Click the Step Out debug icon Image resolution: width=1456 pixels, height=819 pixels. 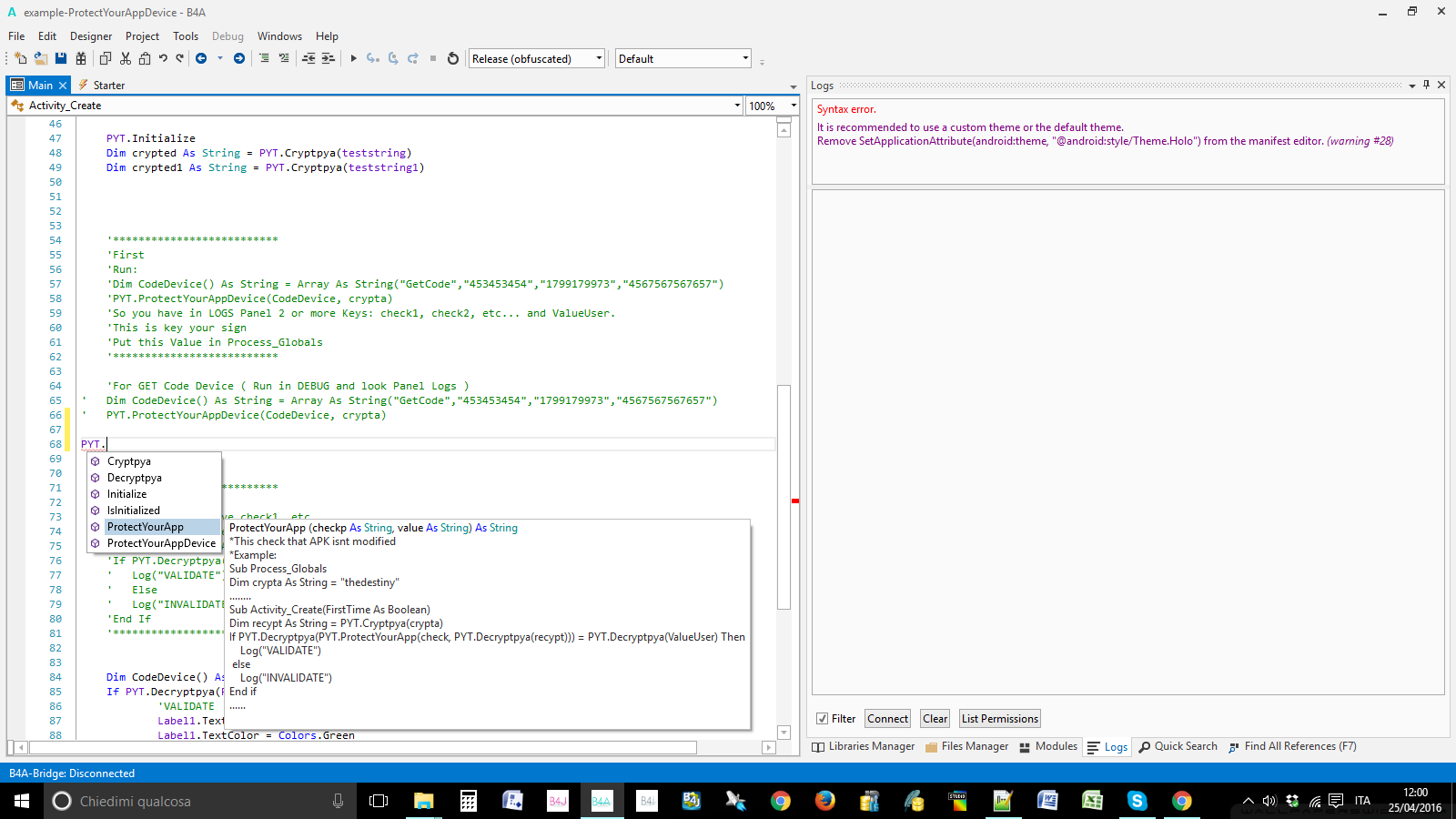pos(413,58)
